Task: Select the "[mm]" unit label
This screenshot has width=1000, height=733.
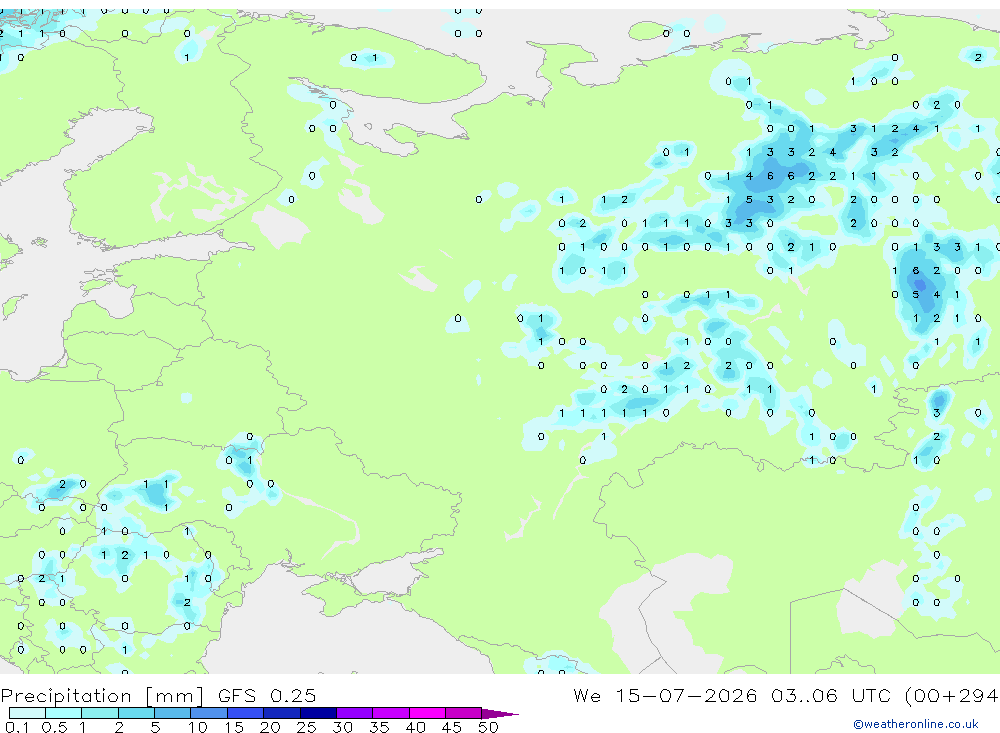Action: (x=175, y=695)
